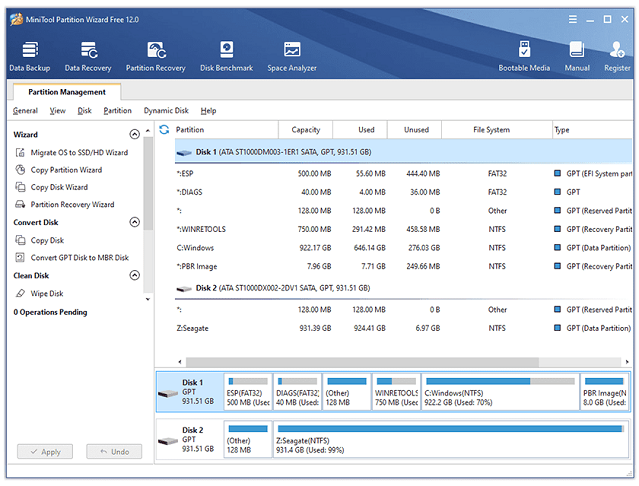Screen dimensions: 639x486
Task: Sort by the File System column header
Action: 497,130
